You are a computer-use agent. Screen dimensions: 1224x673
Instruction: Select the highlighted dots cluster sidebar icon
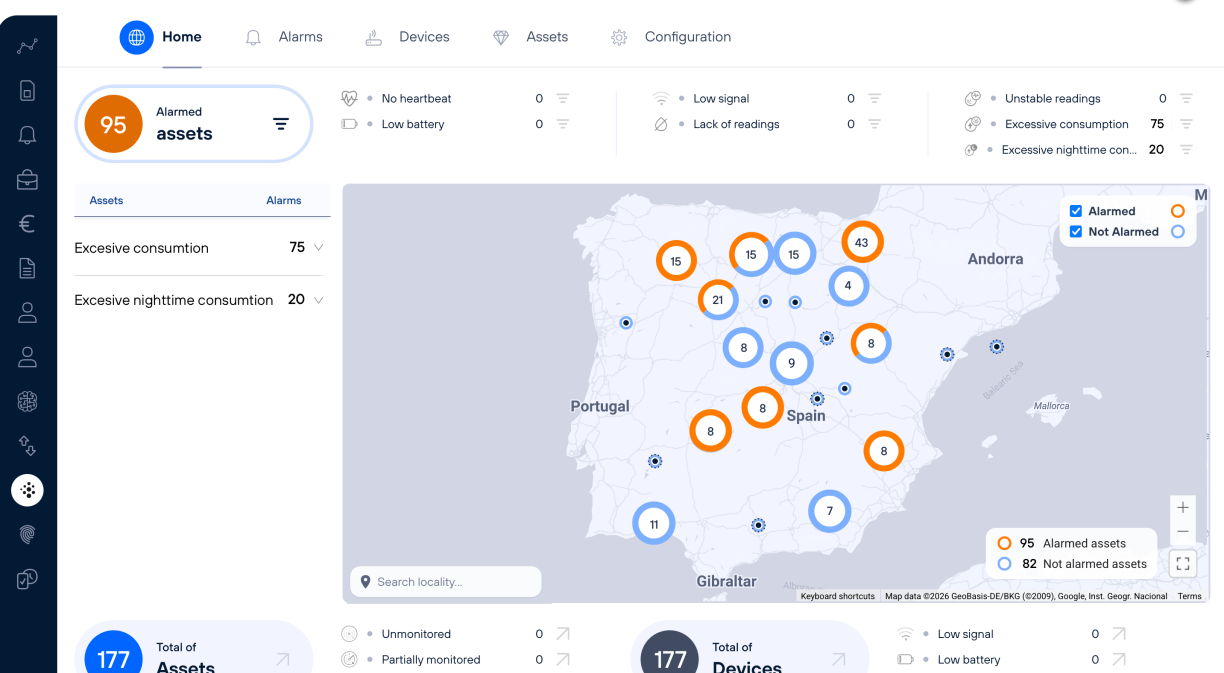click(x=28, y=490)
